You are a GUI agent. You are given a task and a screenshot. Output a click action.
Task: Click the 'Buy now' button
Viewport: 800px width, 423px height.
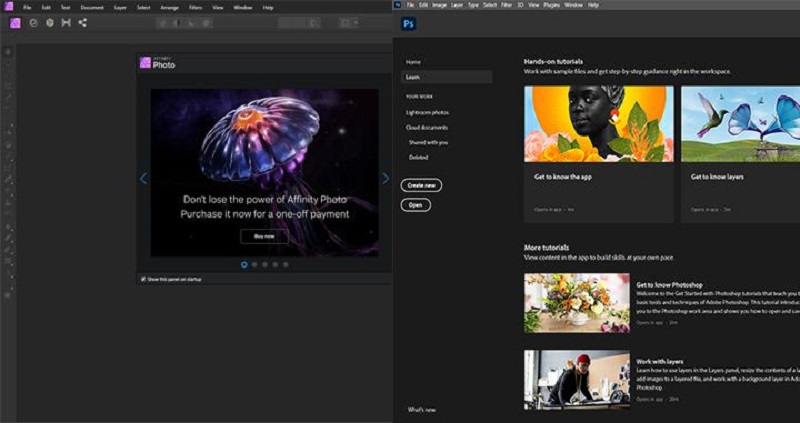pyautogui.click(x=264, y=236)
